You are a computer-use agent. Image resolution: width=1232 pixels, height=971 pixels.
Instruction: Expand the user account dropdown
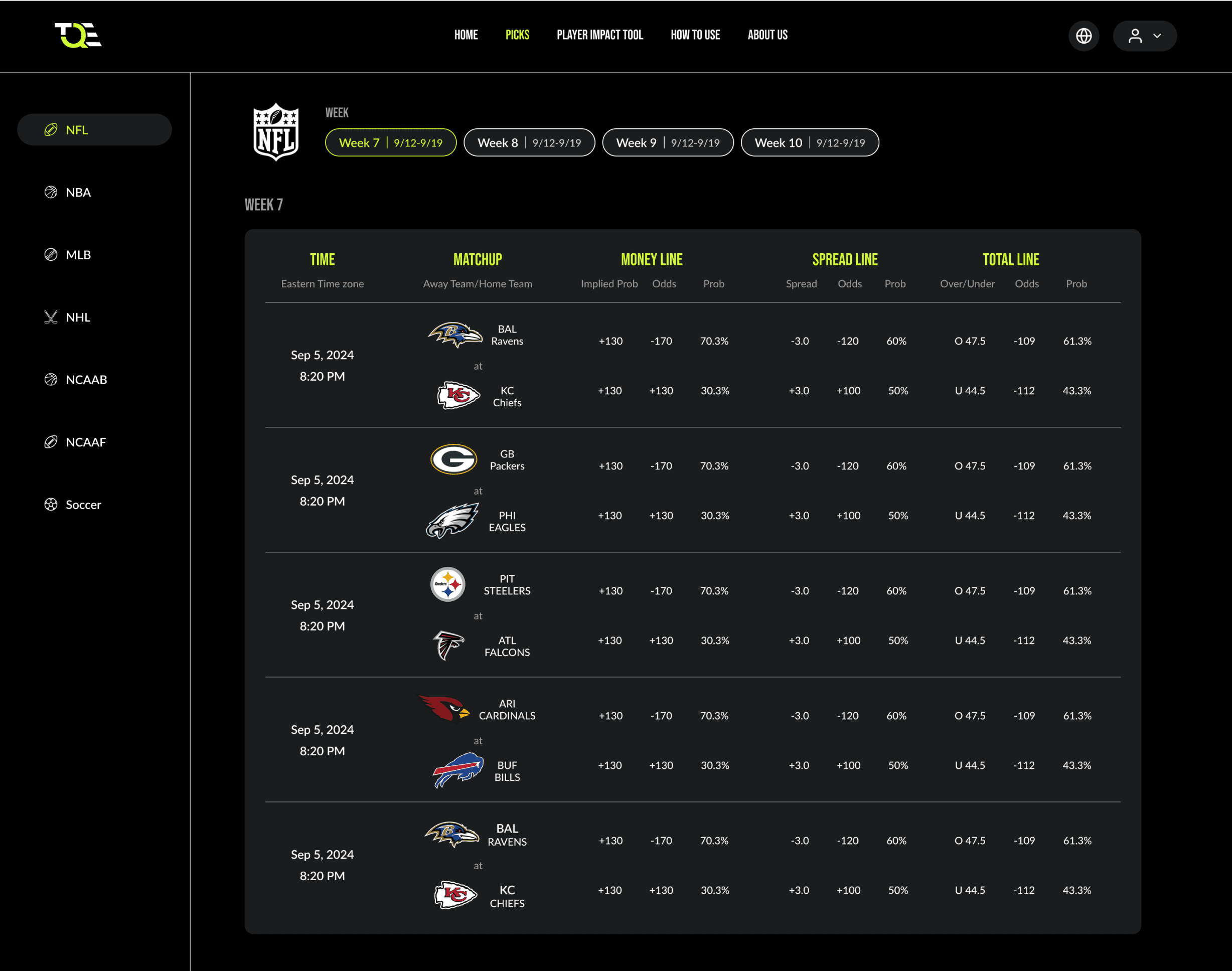pos(1144,36)
